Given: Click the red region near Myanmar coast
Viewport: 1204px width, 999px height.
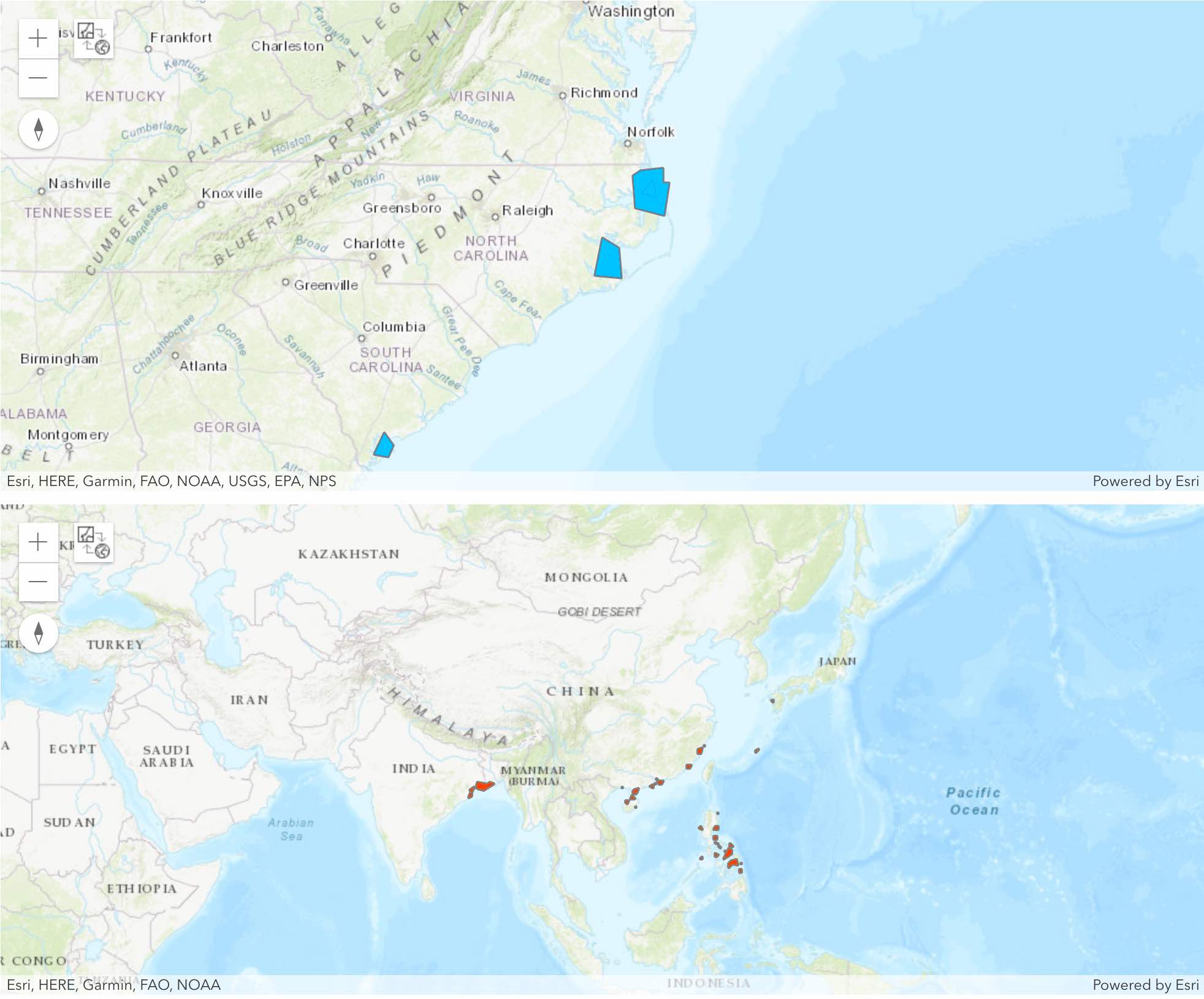Looking at the screenshot, I should [483, 786].
